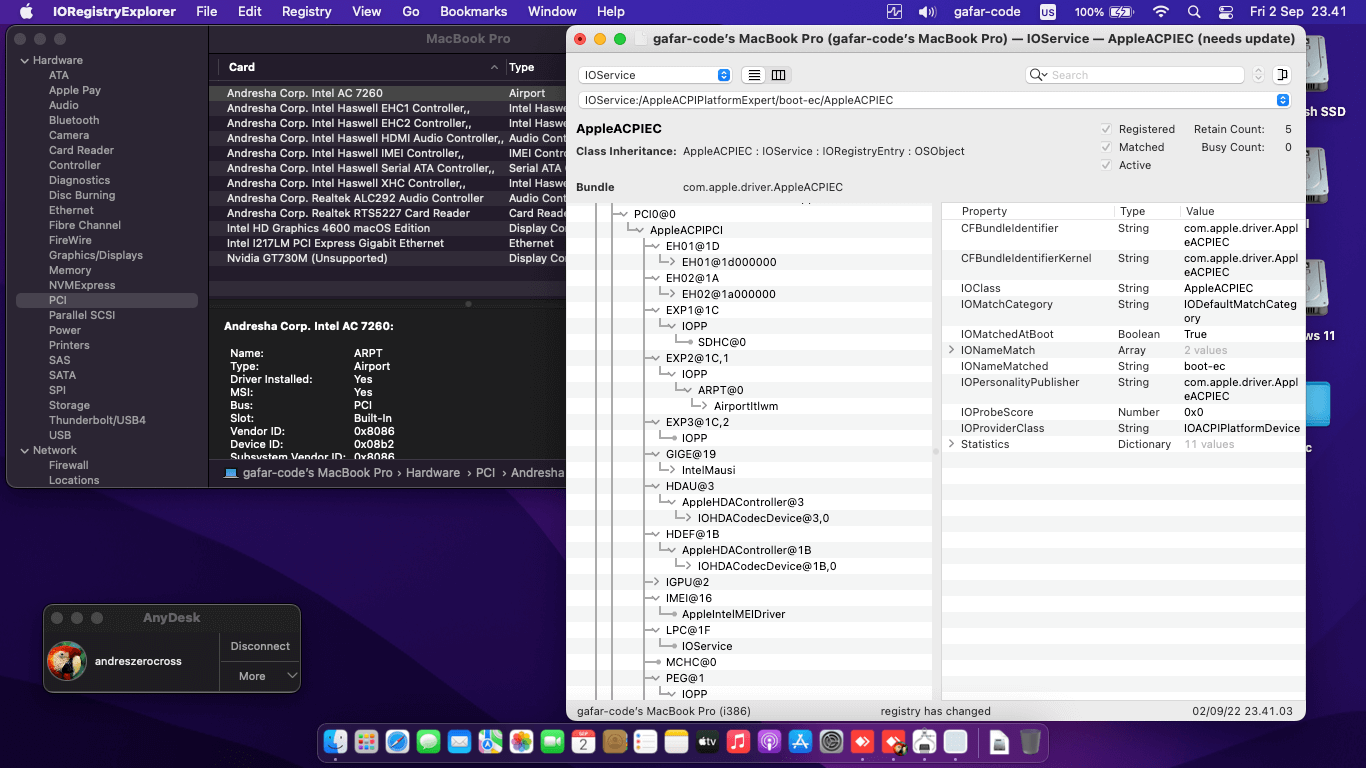Expand the IONameMatch array property

[x=951, y=350]
